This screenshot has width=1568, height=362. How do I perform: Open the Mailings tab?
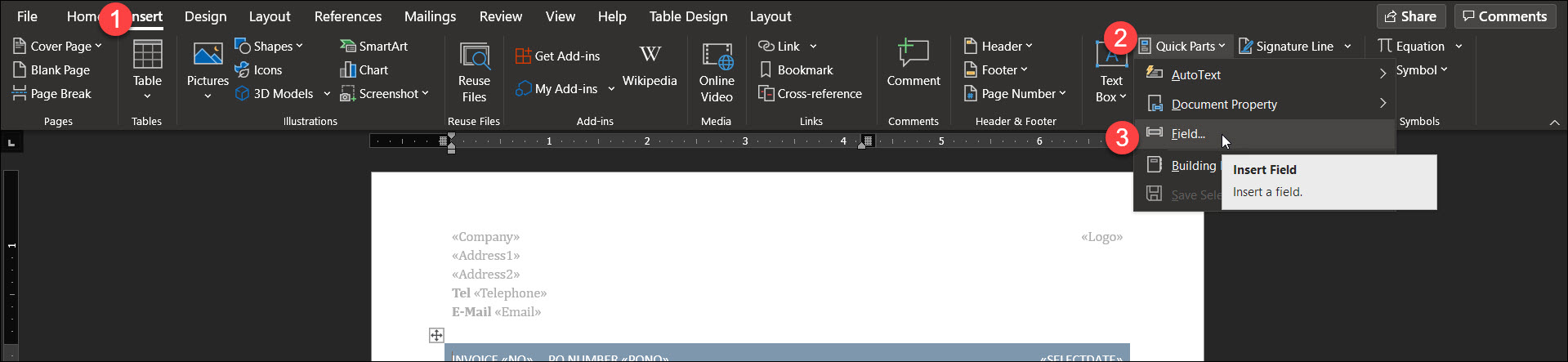click(x=430, y=16)
